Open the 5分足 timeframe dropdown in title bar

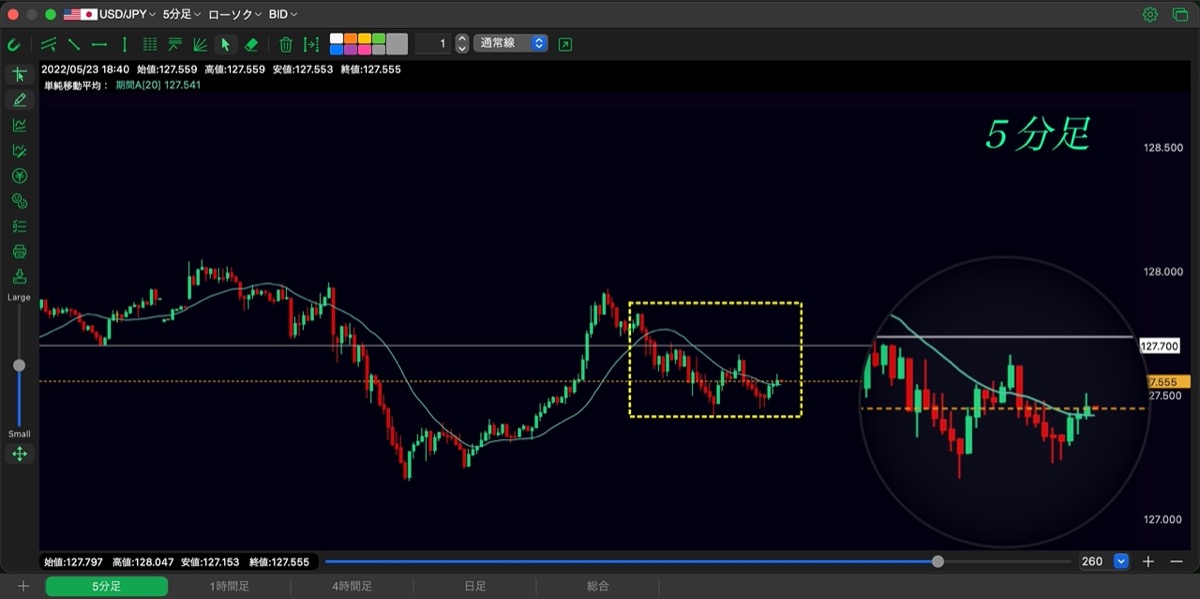(181, 14)
